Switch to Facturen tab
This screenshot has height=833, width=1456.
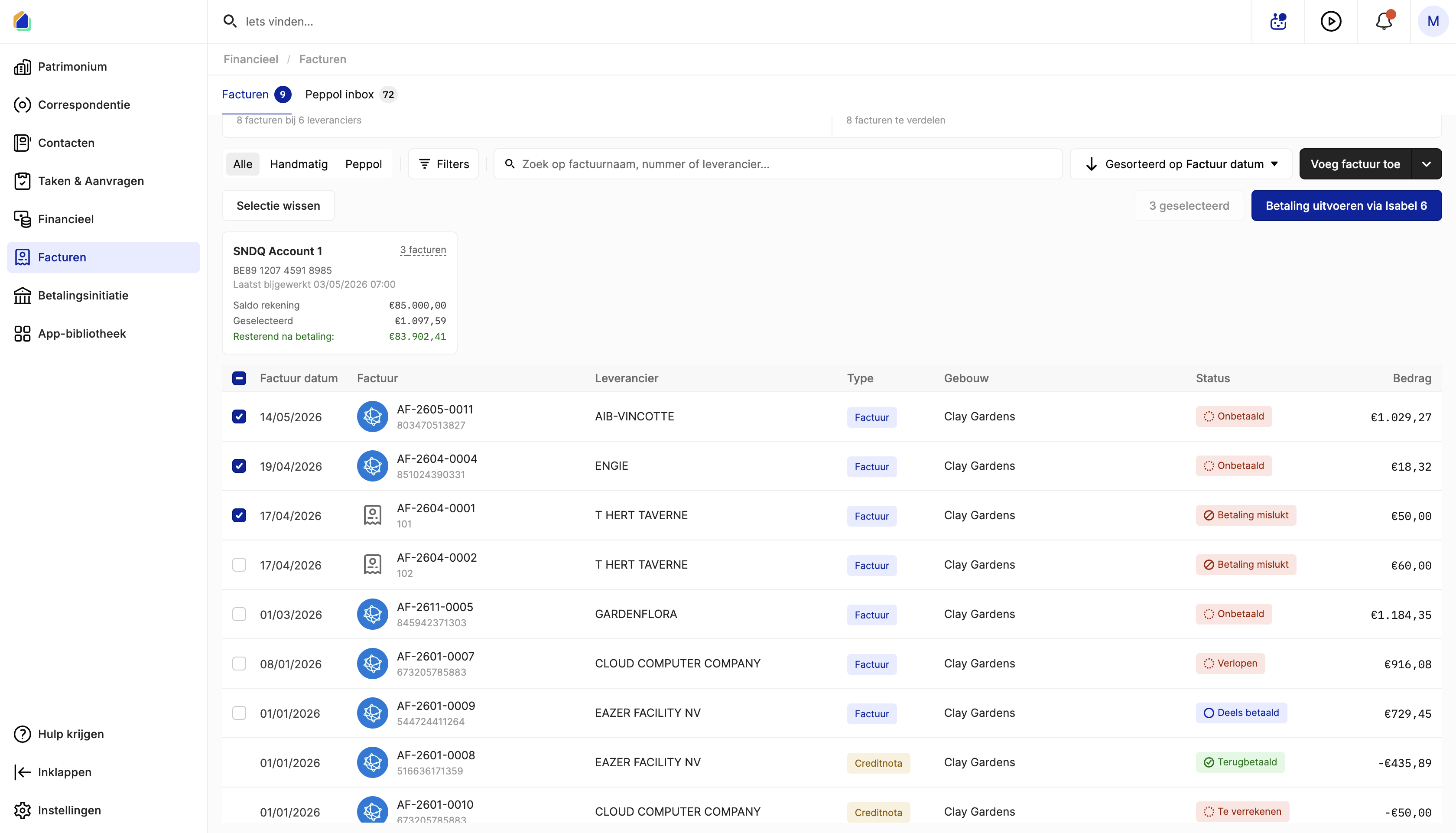256,94
